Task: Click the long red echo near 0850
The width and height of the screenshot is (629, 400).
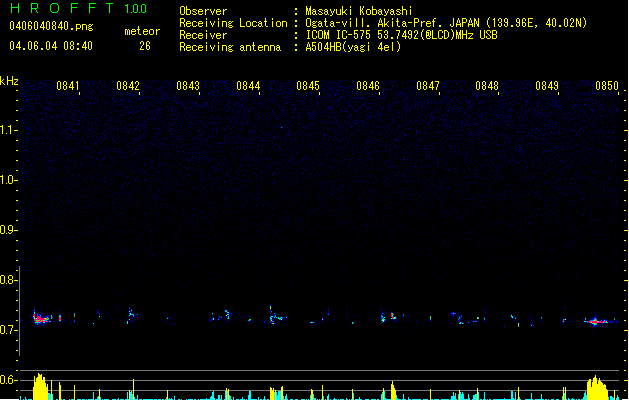Action: coord(597,321)
